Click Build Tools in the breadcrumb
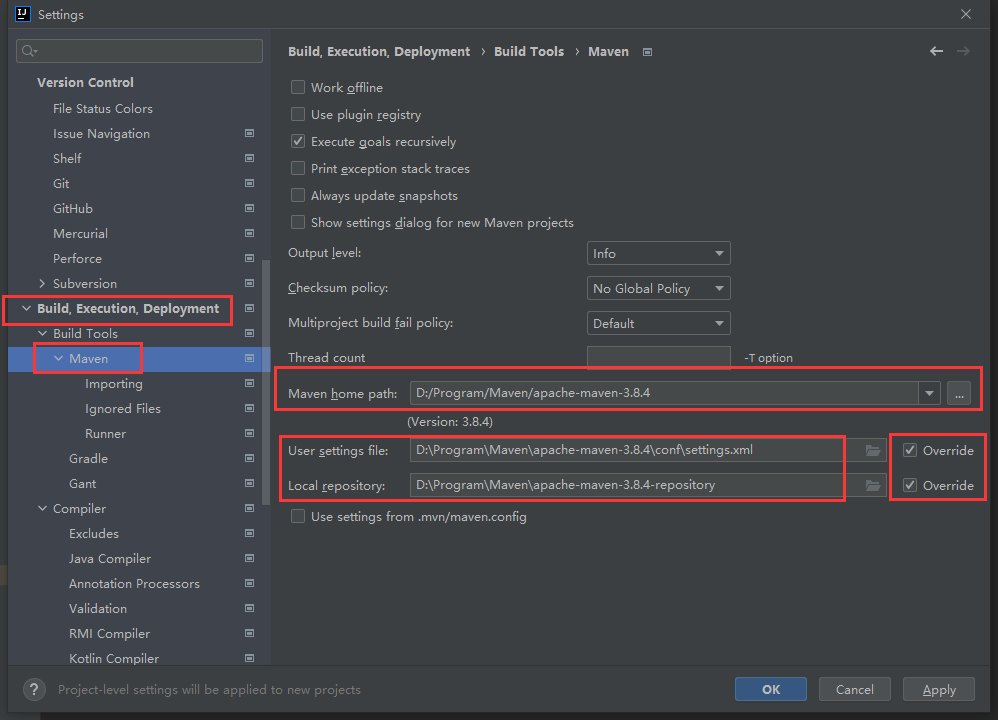 tap(529, 52)
